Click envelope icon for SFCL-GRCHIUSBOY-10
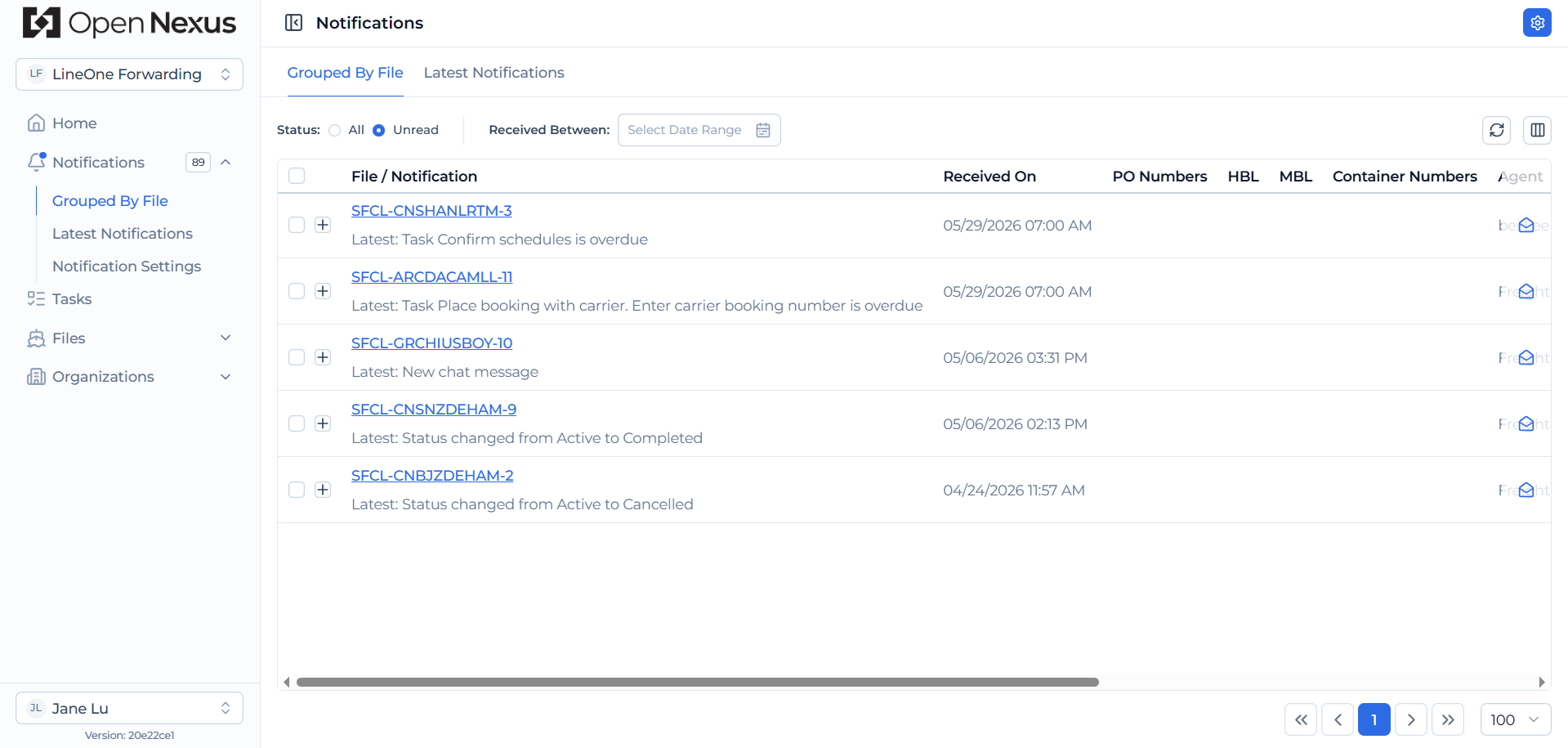The image size is (1568, 748). pos(1526,358)
